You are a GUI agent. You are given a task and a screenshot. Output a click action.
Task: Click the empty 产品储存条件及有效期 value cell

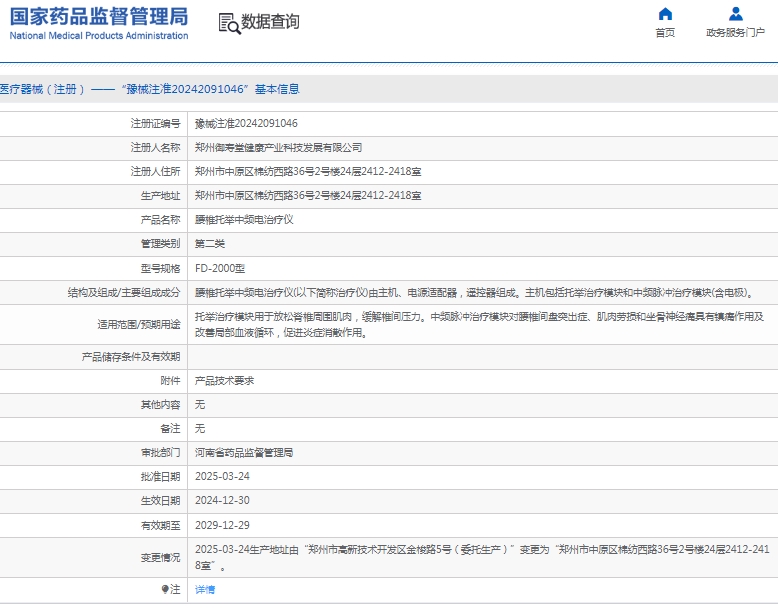pos(483,357)
